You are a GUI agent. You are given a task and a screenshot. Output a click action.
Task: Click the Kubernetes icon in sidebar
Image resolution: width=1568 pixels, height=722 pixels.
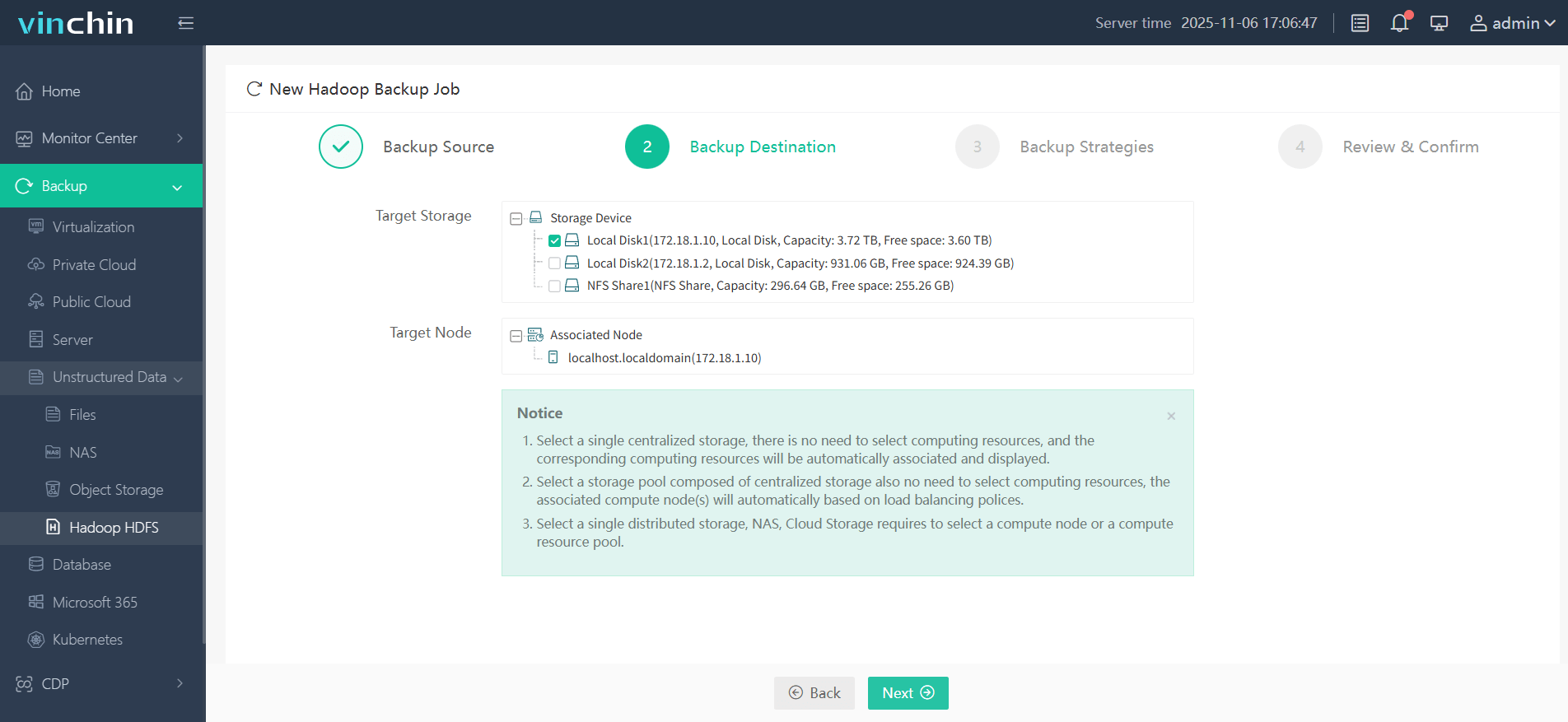36,640
